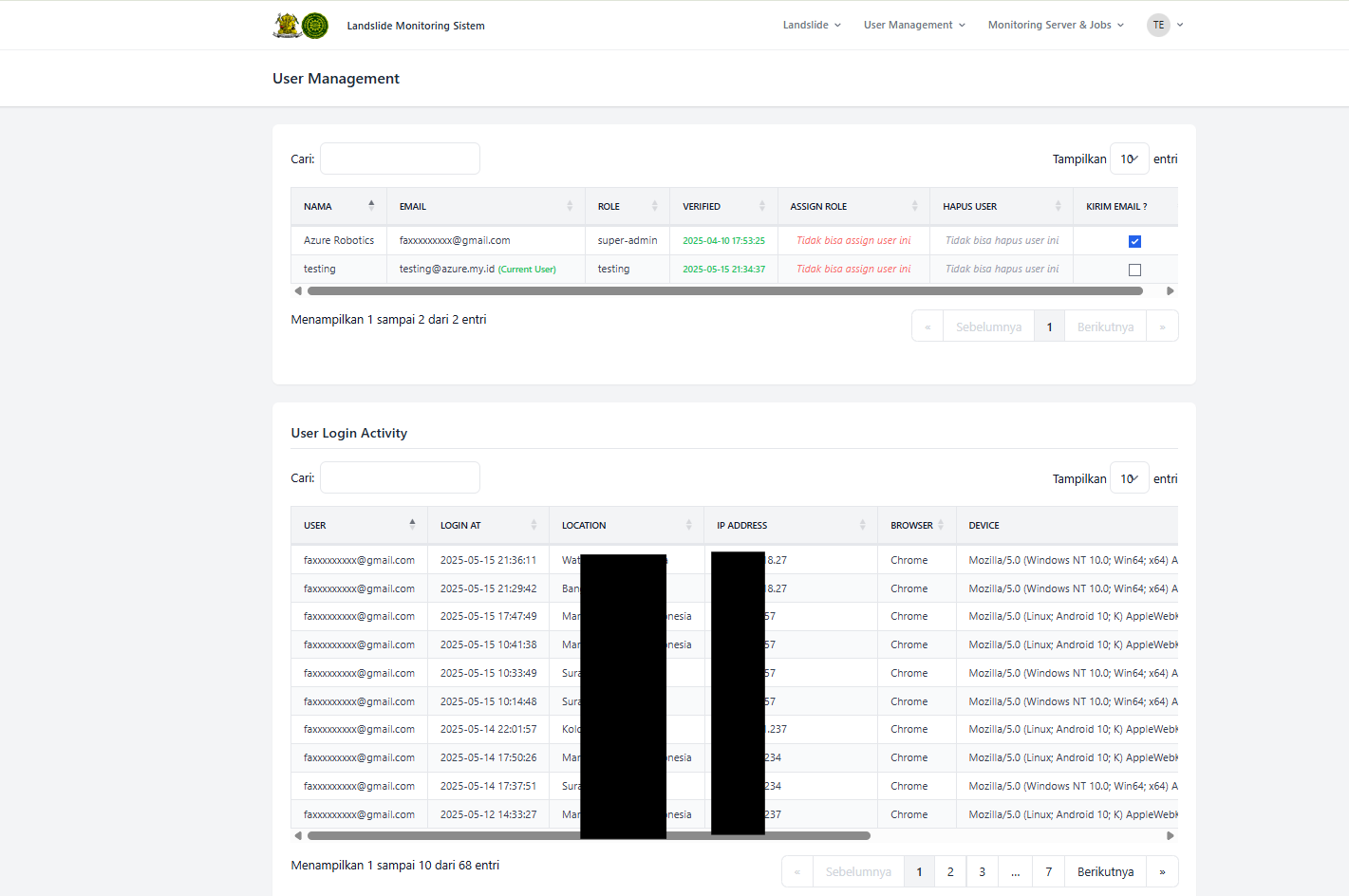The image size is (1349, 896).
Task: Sort login activity by Login At column
Action: coord(487,525)
